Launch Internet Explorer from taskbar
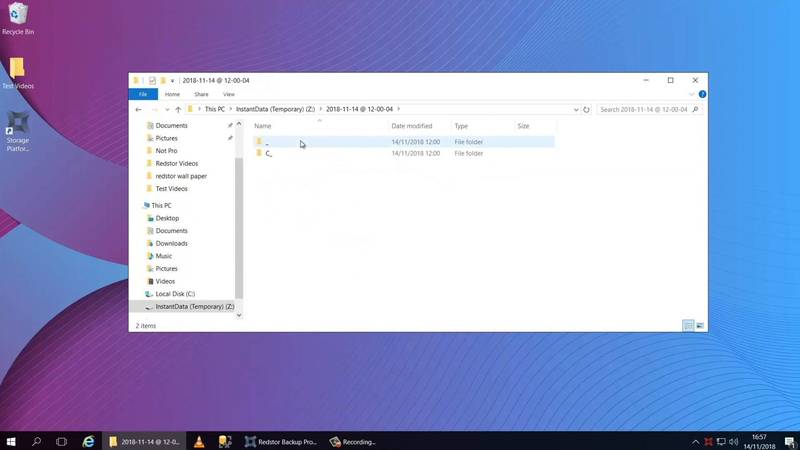 coord(88,442)
